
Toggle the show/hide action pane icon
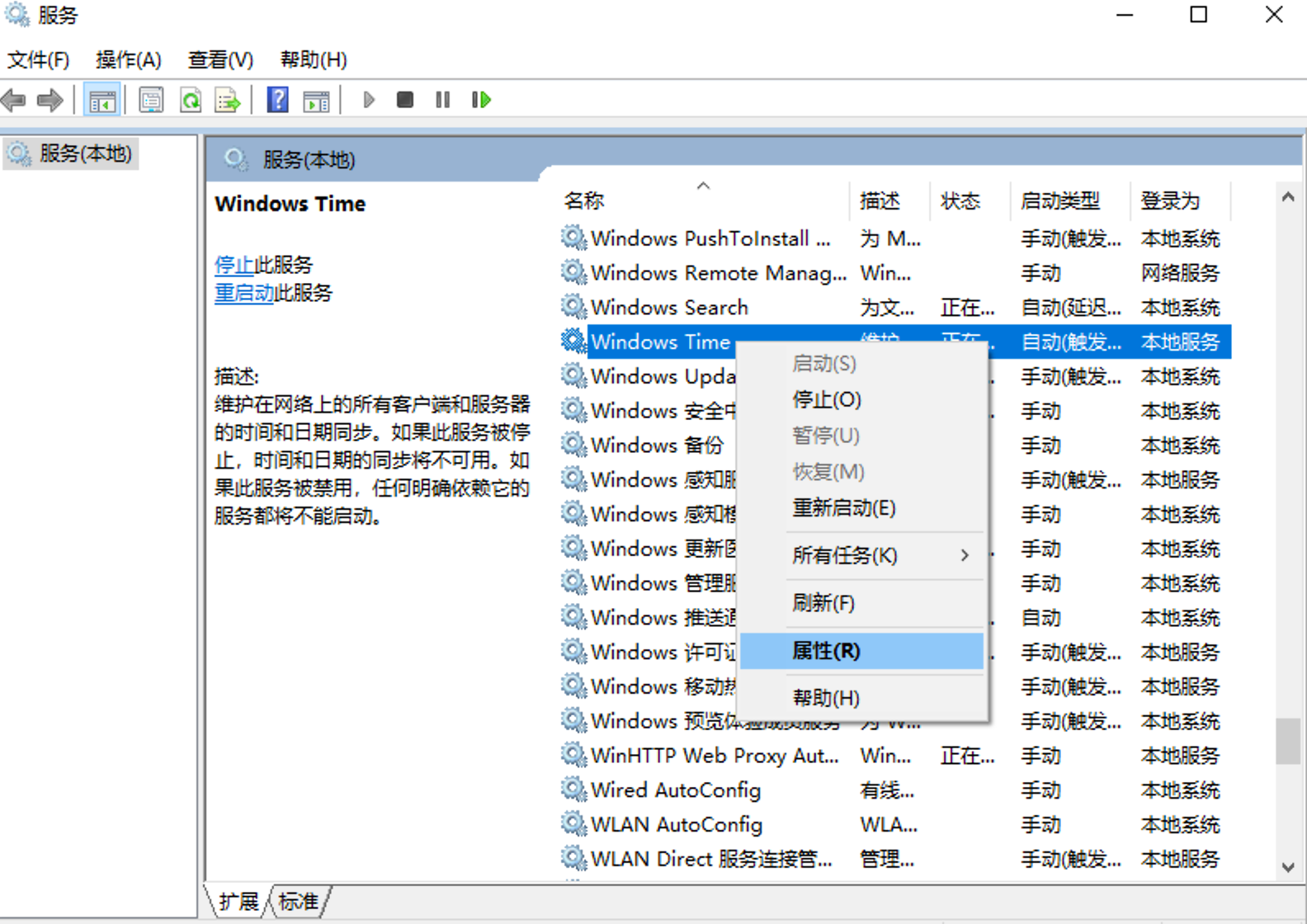coord(317,101)
